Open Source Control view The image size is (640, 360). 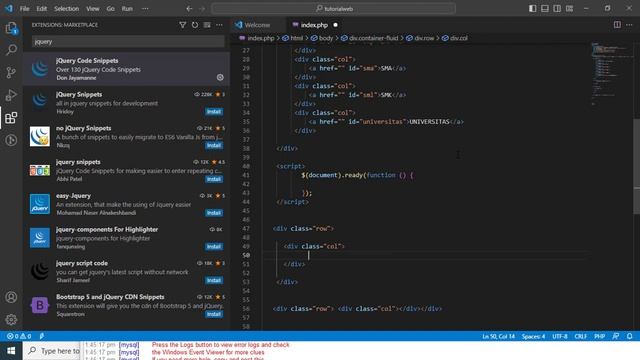click(11, 73)
